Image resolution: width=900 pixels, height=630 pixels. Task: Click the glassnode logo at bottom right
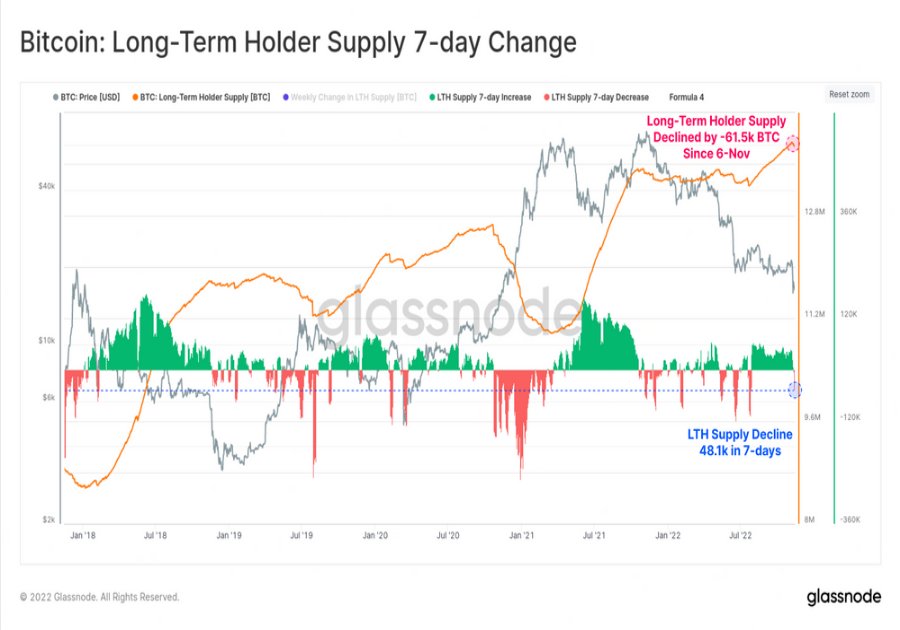[844, 597]
